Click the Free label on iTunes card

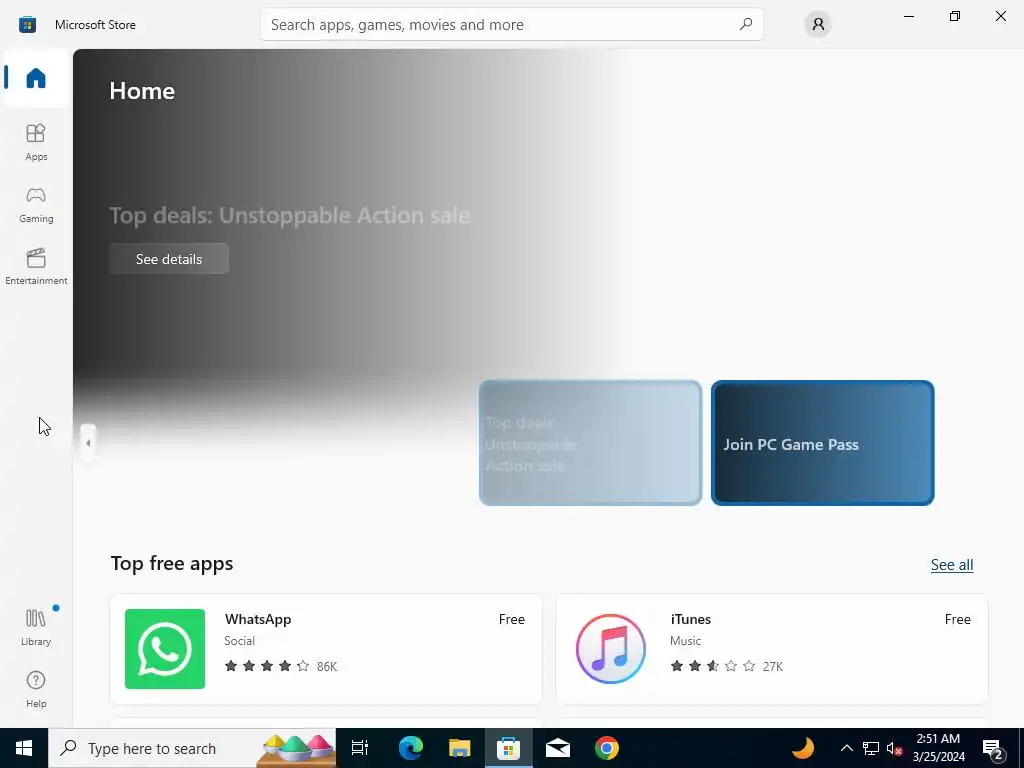957,619
